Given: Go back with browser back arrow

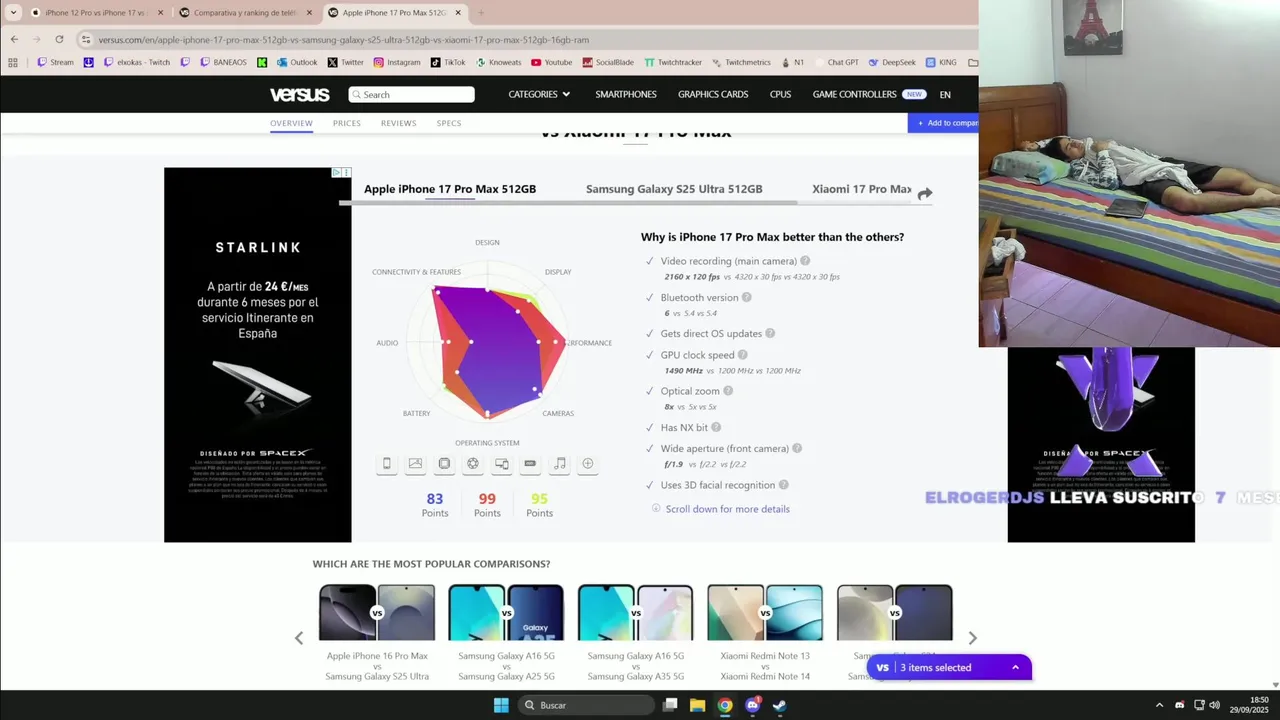Looking at the screenshot, I should click(14, 39).
